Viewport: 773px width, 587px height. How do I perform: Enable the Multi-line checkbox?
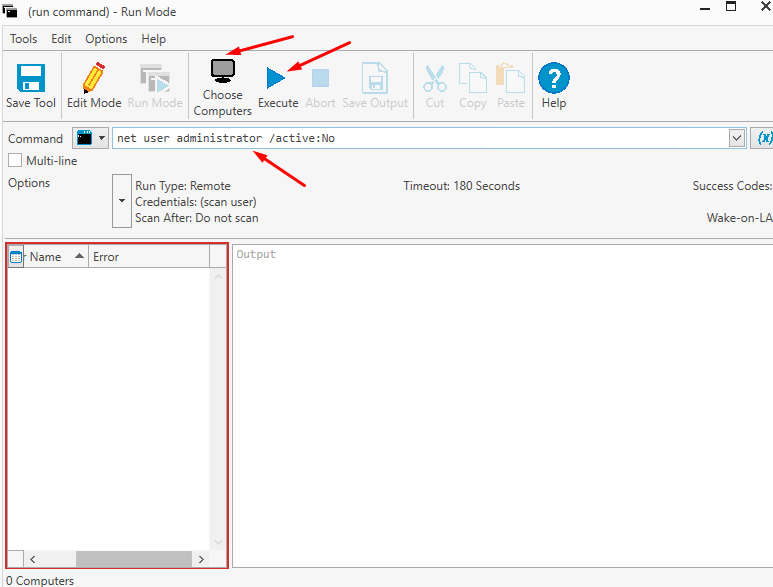tap(15, 161)
